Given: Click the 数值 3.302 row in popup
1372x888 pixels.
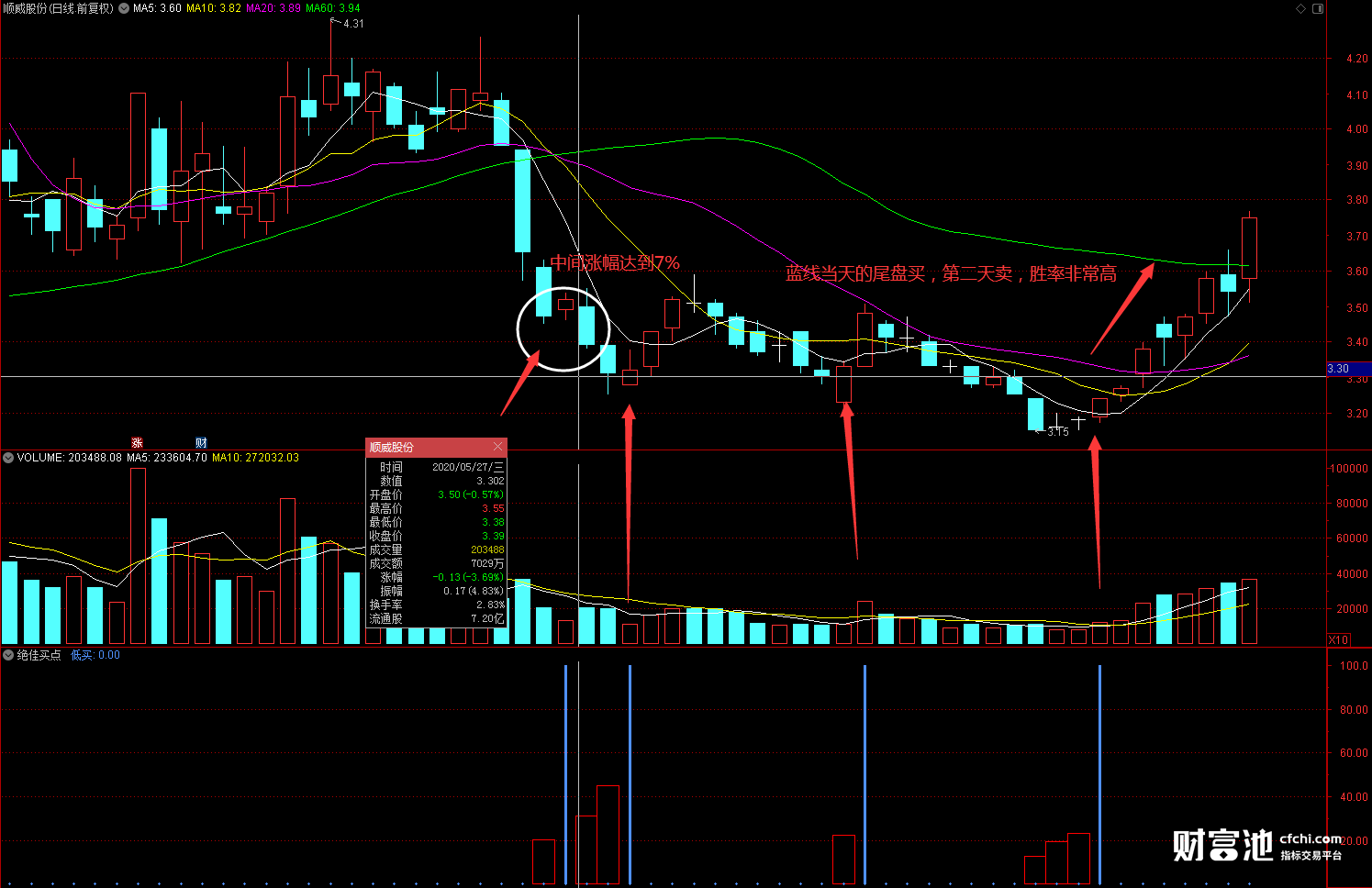Looking at the screenshot, I should 437,481.
